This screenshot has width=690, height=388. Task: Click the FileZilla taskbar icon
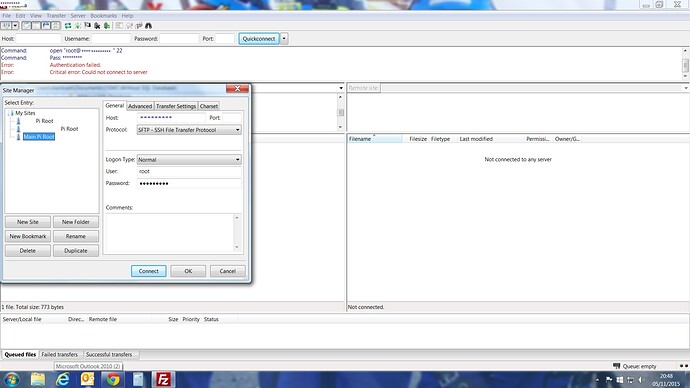(x=163, y=379)
